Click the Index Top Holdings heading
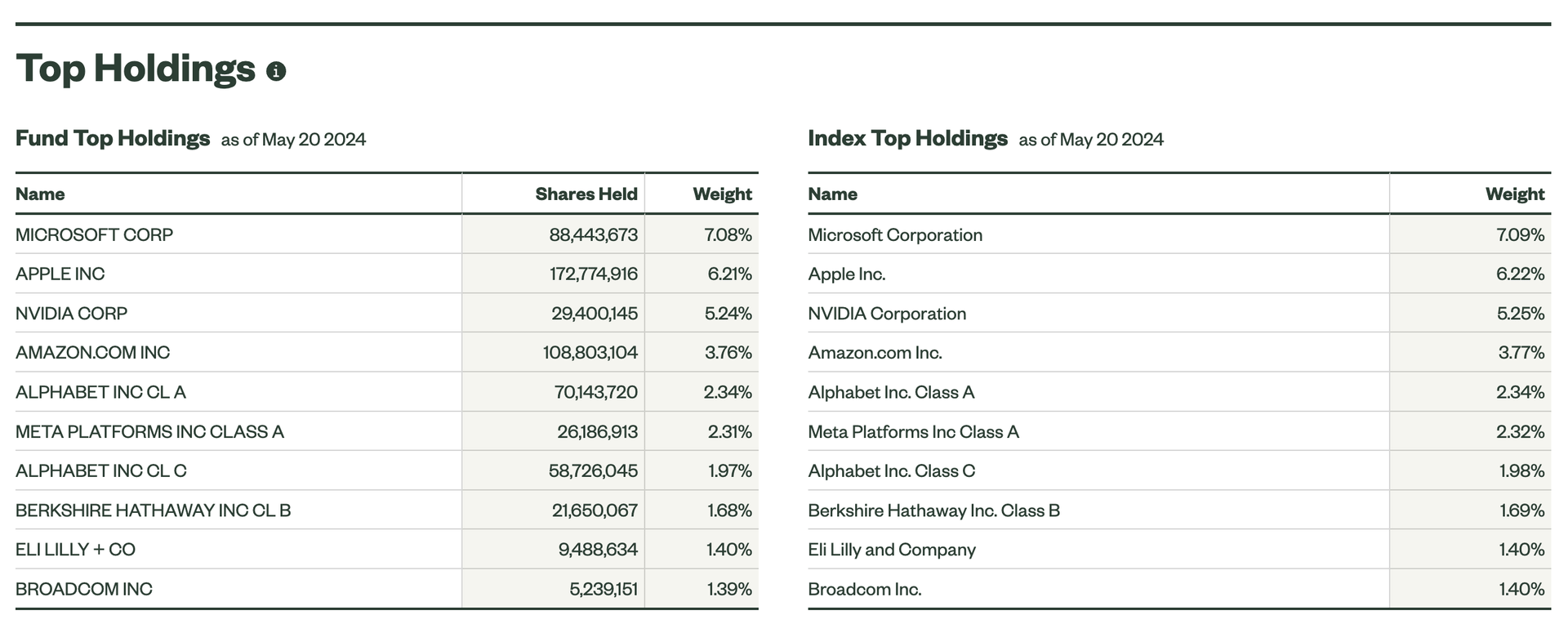The image size is (1568, 633). [x=907, y=138]
